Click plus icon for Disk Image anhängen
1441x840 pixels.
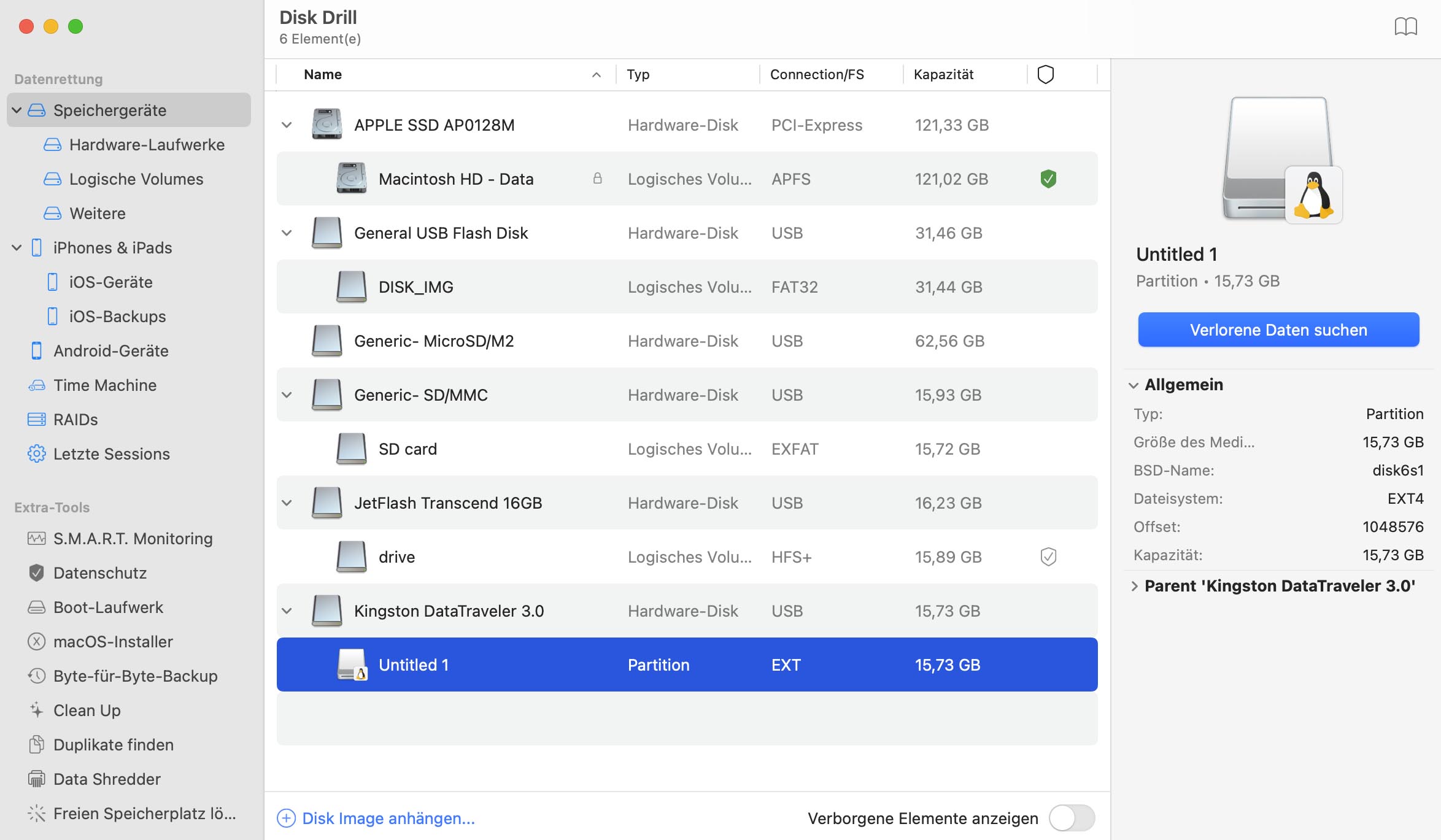tap(286, 818)
